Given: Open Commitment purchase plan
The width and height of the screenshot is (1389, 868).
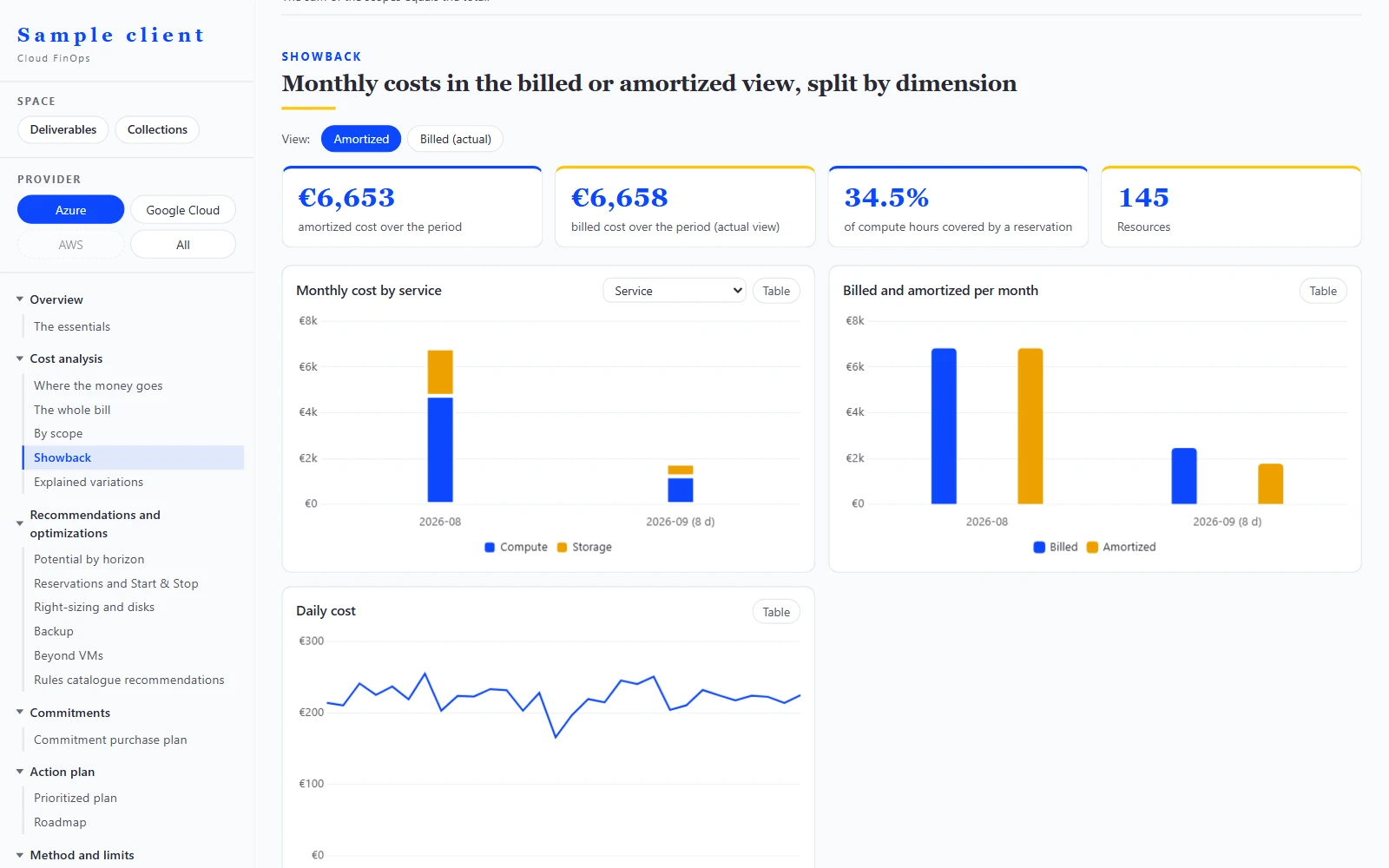Looking at the screenshot, I should (110, 740).
